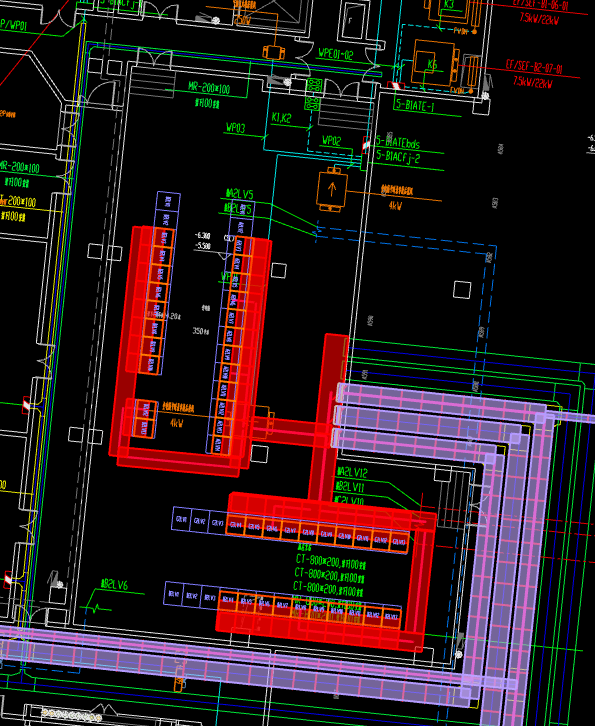This screenshot has height=726, width=595.
Task: Pick the WP02 circuit label
Action: coord(332,141)
